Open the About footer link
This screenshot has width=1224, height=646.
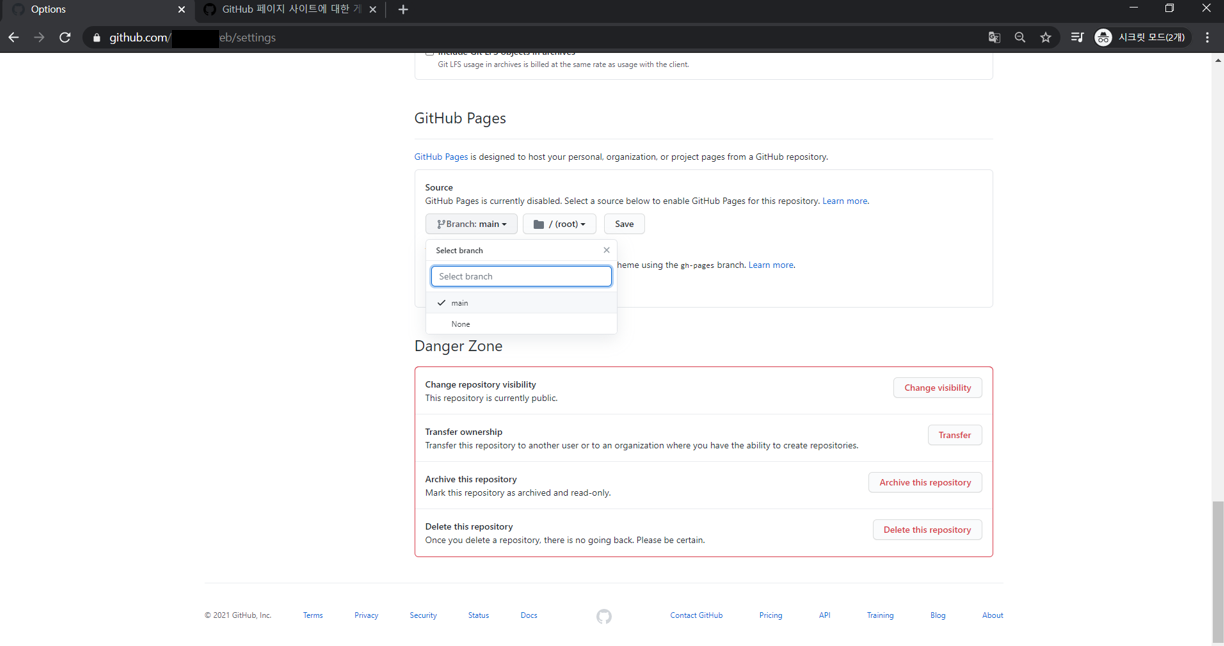click(x=992, y=616)
